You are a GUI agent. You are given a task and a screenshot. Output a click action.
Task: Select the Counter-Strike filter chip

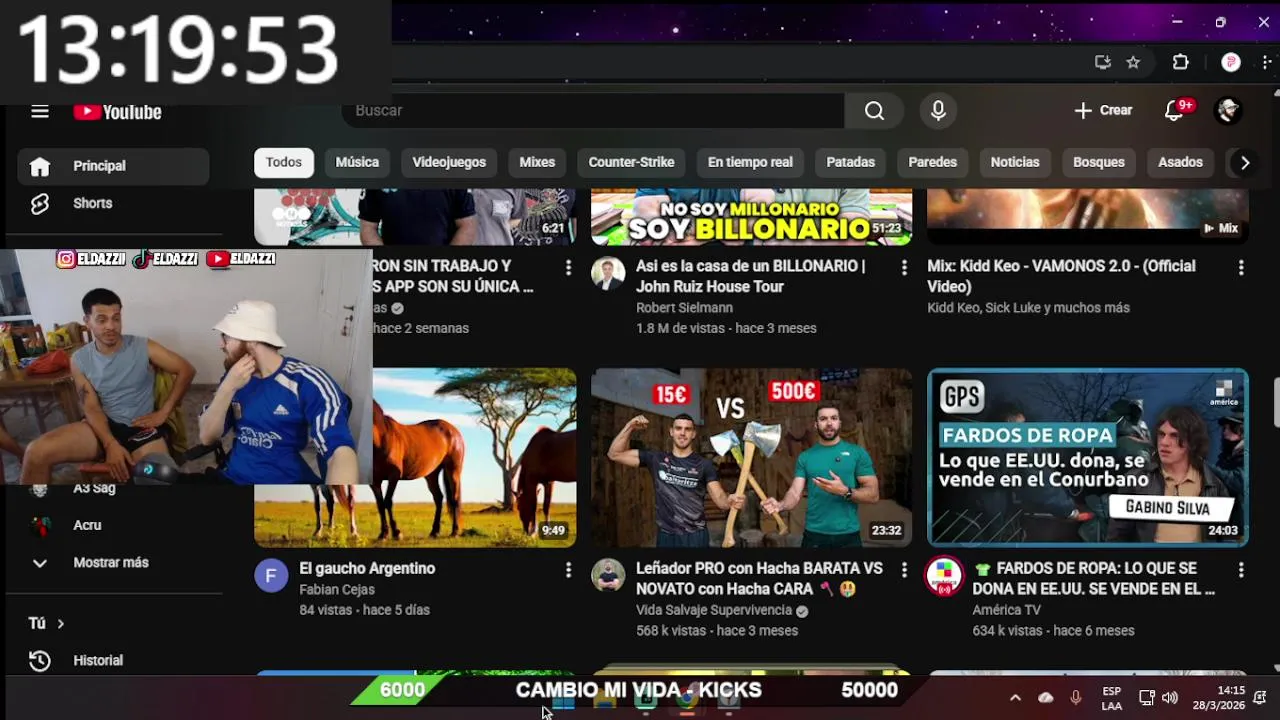(631, 162)
